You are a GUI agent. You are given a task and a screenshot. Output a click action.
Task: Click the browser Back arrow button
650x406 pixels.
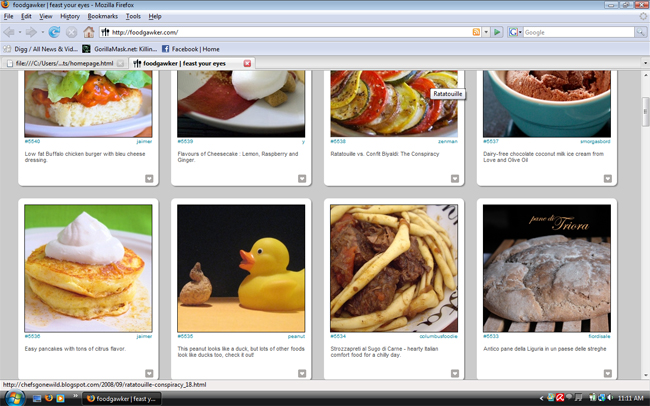[13, 32]
